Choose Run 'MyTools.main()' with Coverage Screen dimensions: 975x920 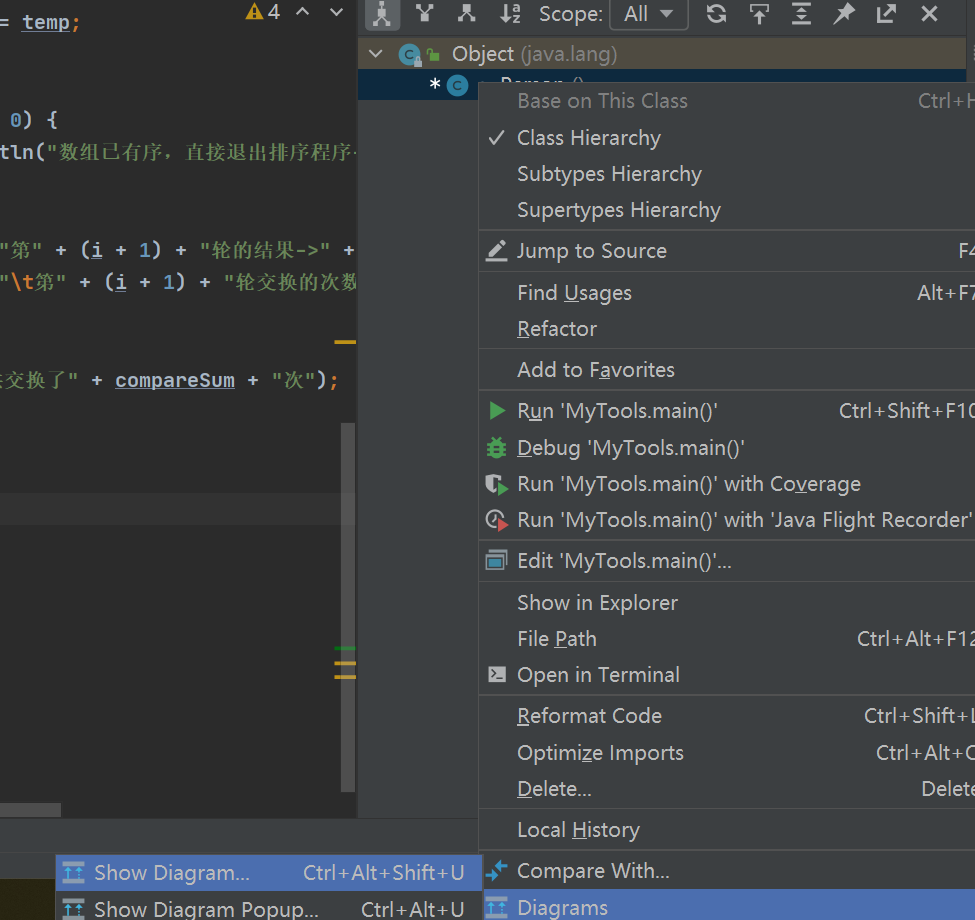[x=727, y=484]
